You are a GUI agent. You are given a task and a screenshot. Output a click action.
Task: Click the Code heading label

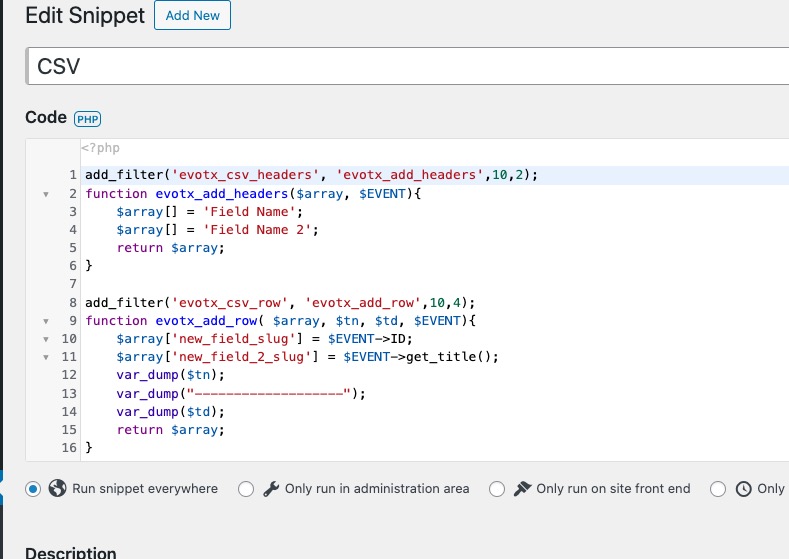pyautogui.click(x=46, y=117)
